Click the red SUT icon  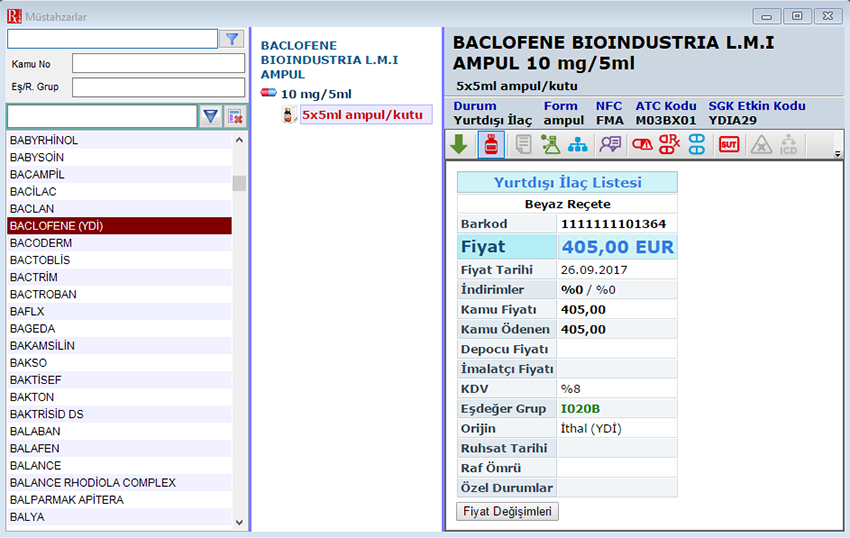pyautogui.click(x=729, y=145)
